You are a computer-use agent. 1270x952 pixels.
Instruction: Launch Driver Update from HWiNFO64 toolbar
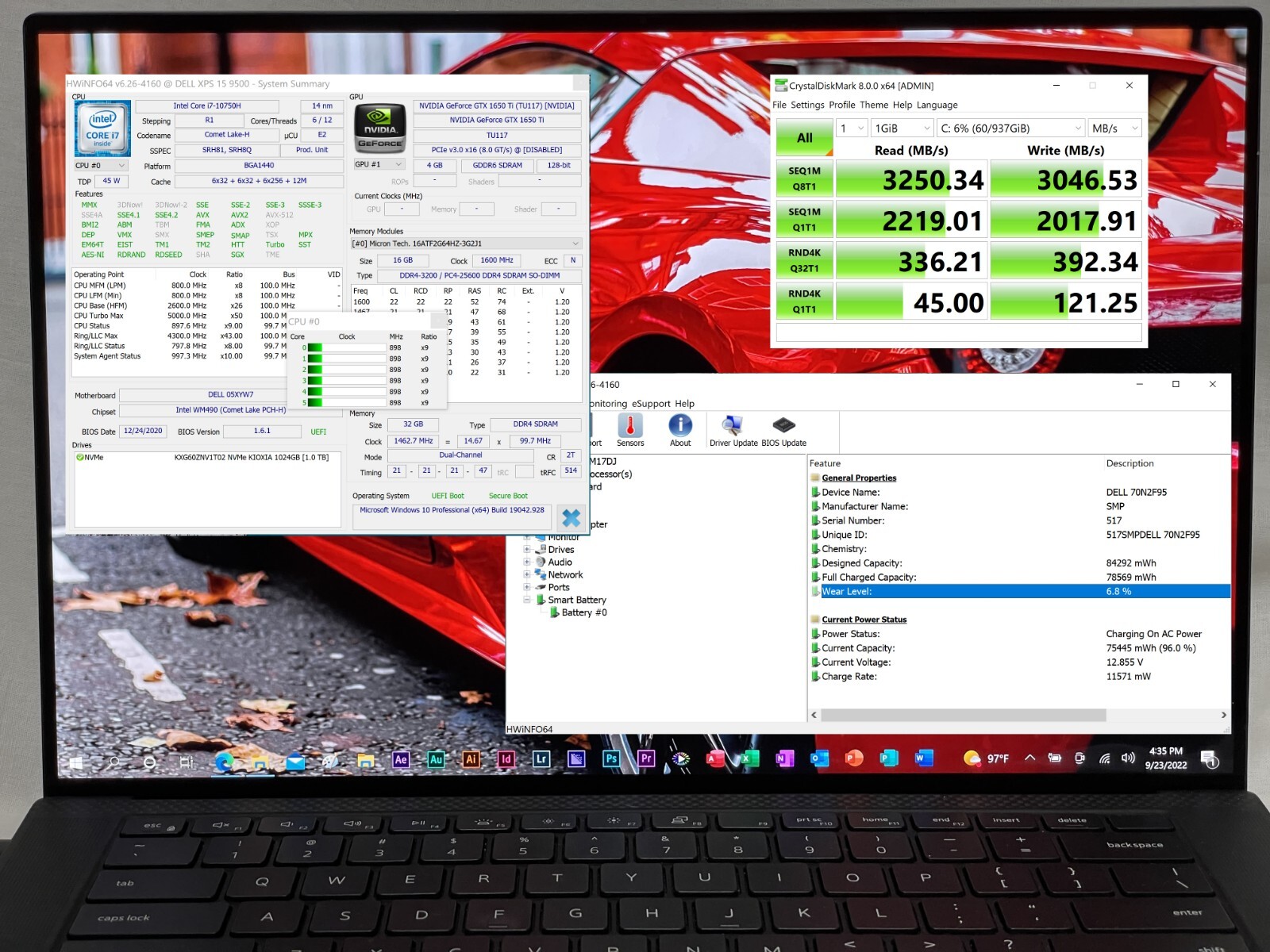tap(733, 431)
